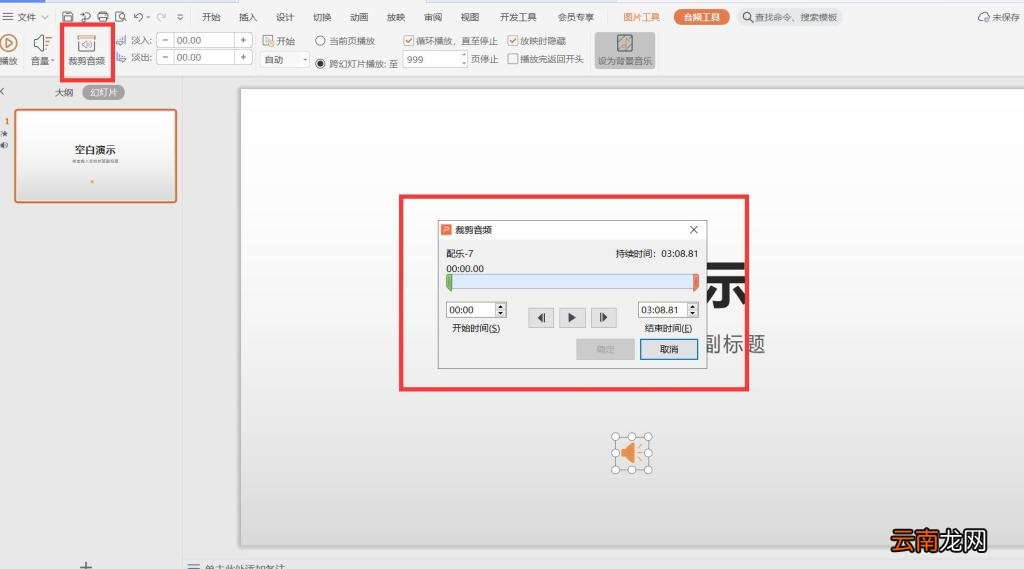Click the 开始 start option icon in ribbon

[268, 41]
